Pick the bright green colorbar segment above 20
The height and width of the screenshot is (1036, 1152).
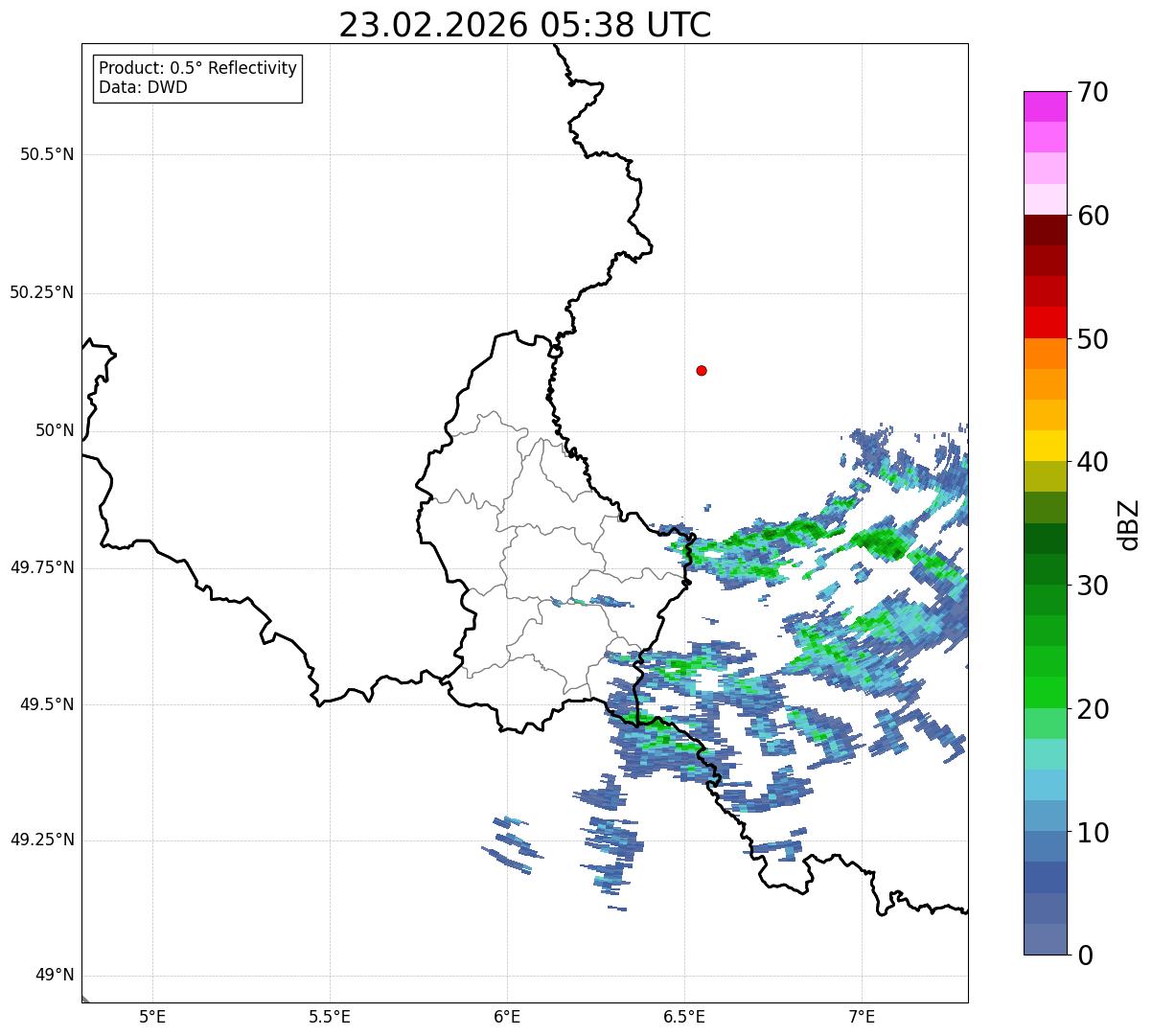click(1045, 692)
